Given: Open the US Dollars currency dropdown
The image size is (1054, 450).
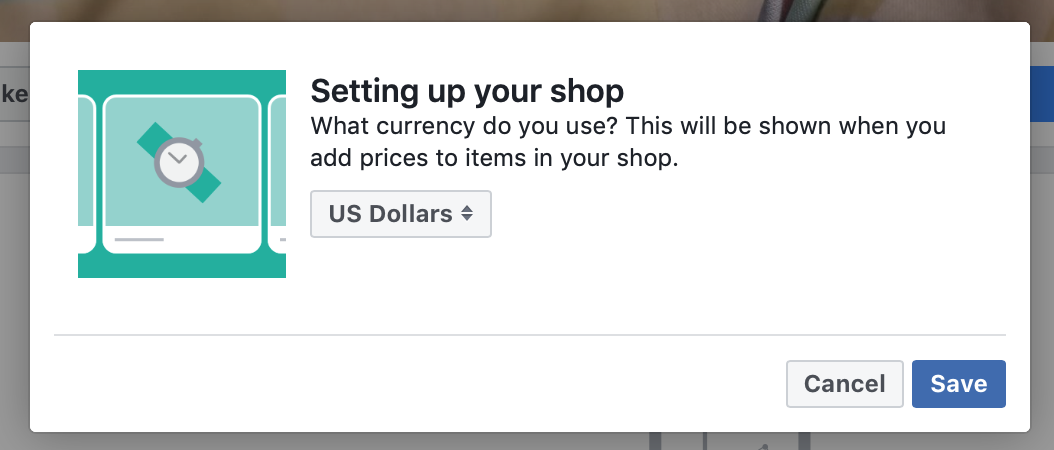Looking at the screenshot, I should 401,214.
